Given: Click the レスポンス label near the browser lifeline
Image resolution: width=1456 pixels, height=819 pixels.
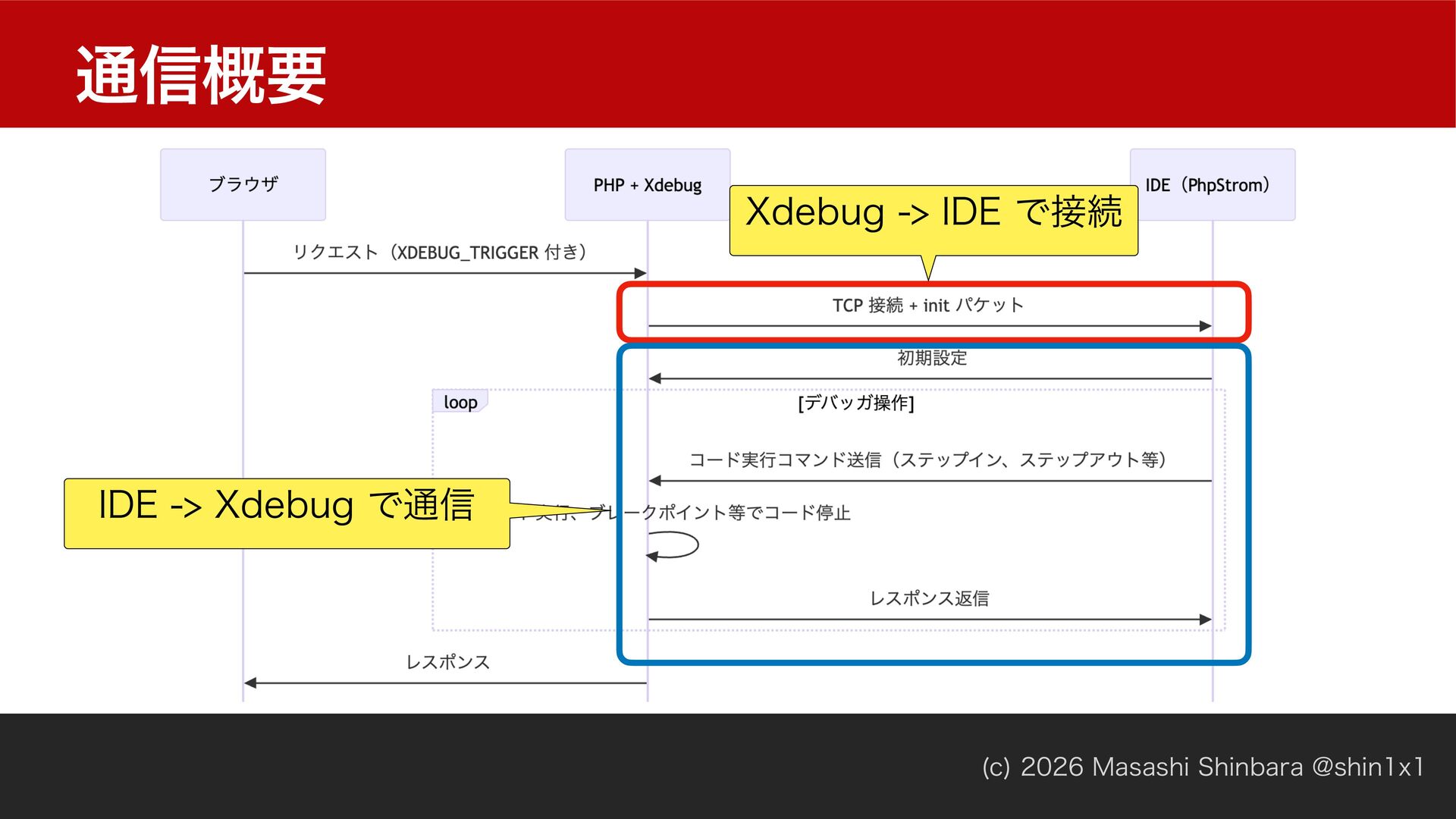Looking at the screenshot, I should (447, 662).
